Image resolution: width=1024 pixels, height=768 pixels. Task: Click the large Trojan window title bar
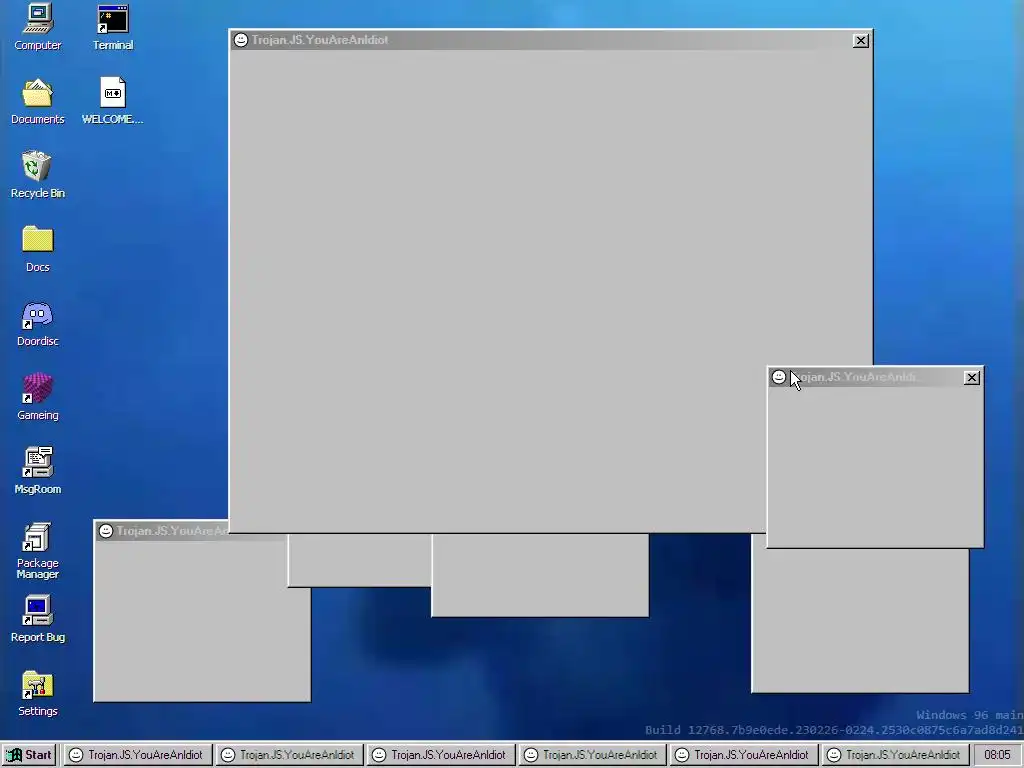click(x=551, y=40)
